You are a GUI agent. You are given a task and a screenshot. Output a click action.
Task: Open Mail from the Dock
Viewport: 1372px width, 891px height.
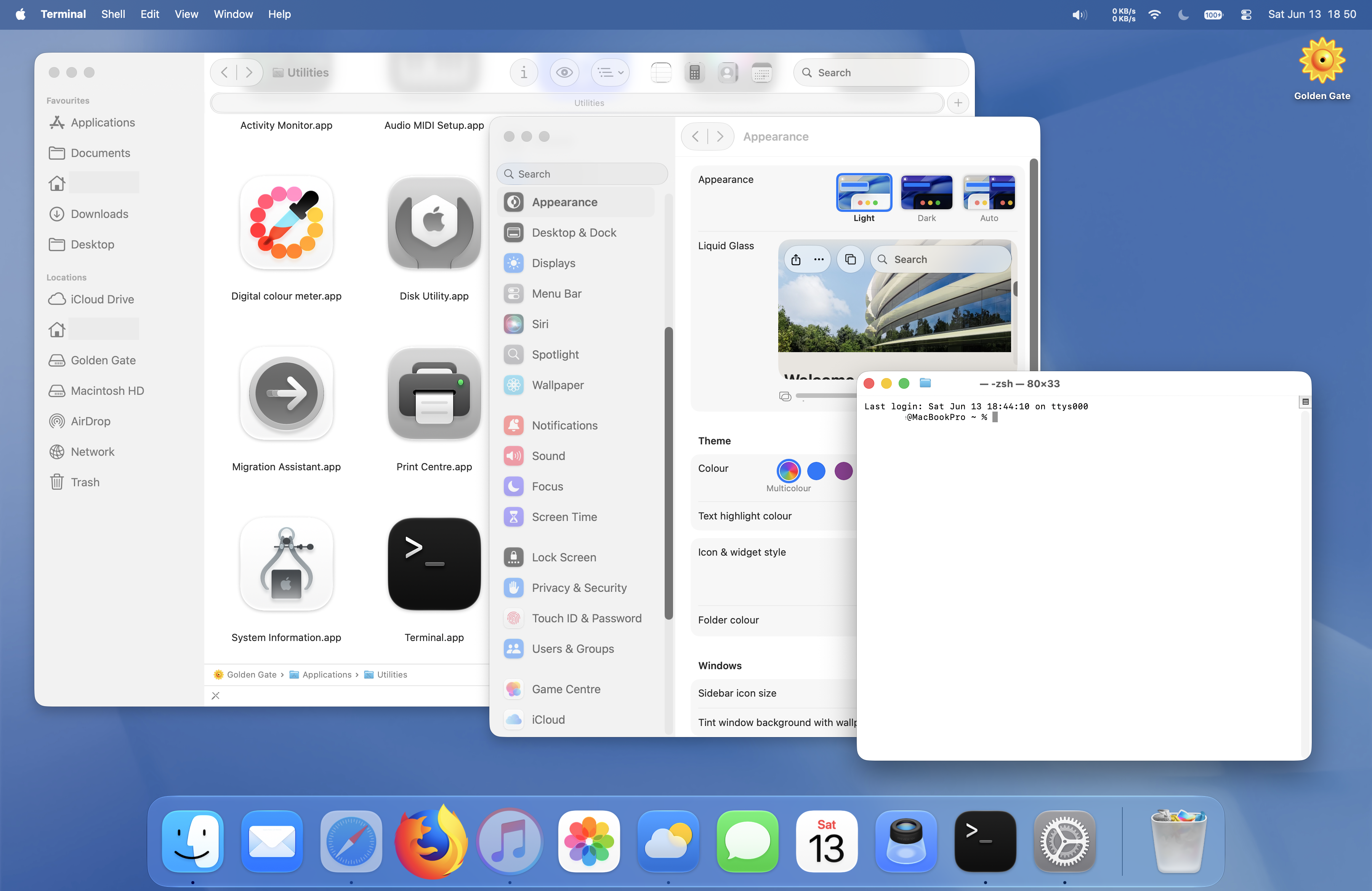[271, 841]
